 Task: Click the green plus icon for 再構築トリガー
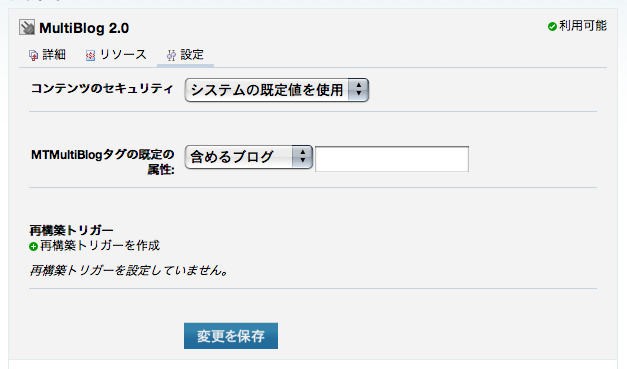[x=34, y=247]
